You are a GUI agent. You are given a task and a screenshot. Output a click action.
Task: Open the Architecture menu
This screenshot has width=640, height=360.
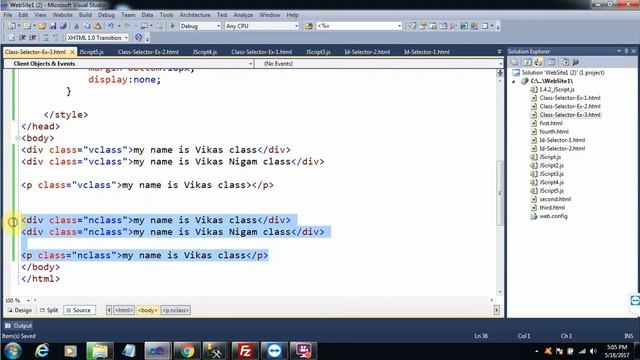(195, 15)
